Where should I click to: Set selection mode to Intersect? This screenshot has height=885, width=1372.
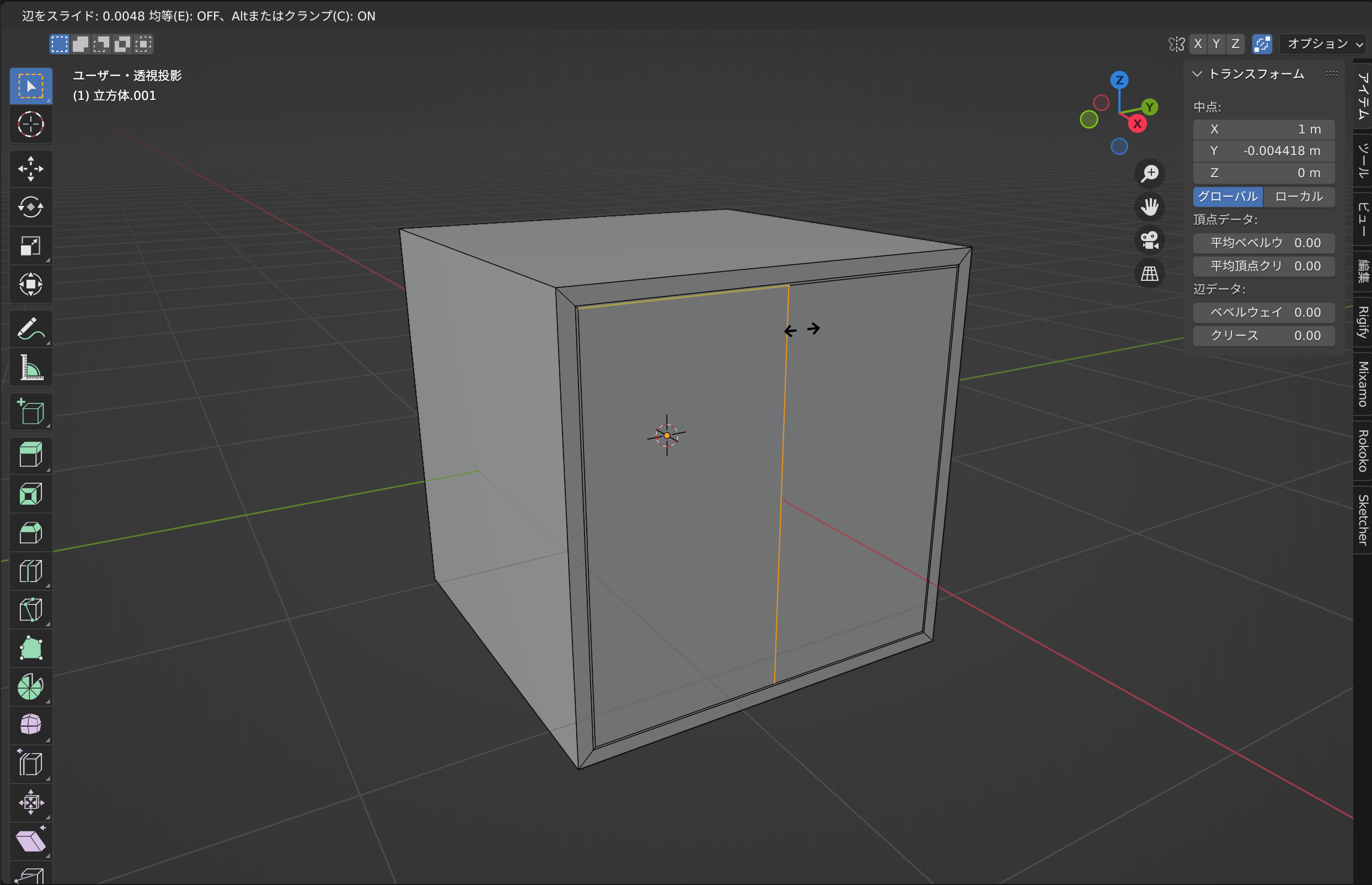click(x=143, y=44)
